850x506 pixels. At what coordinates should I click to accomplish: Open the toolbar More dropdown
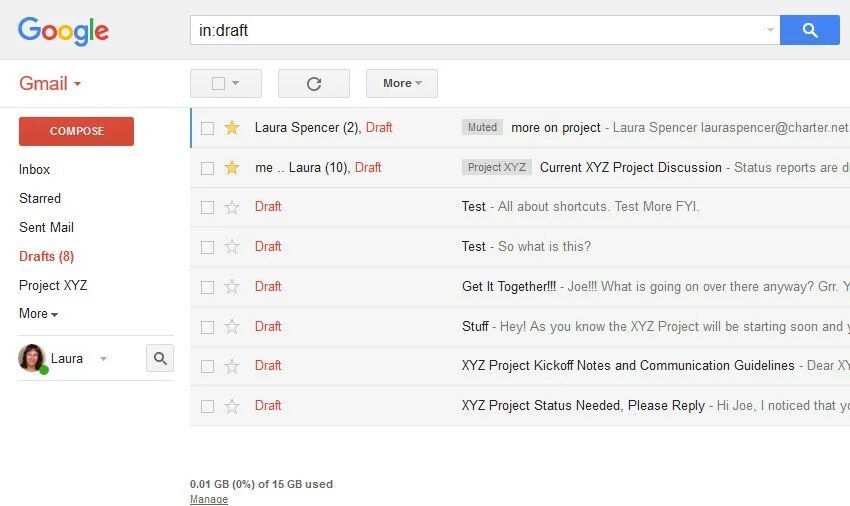point(402,84)
